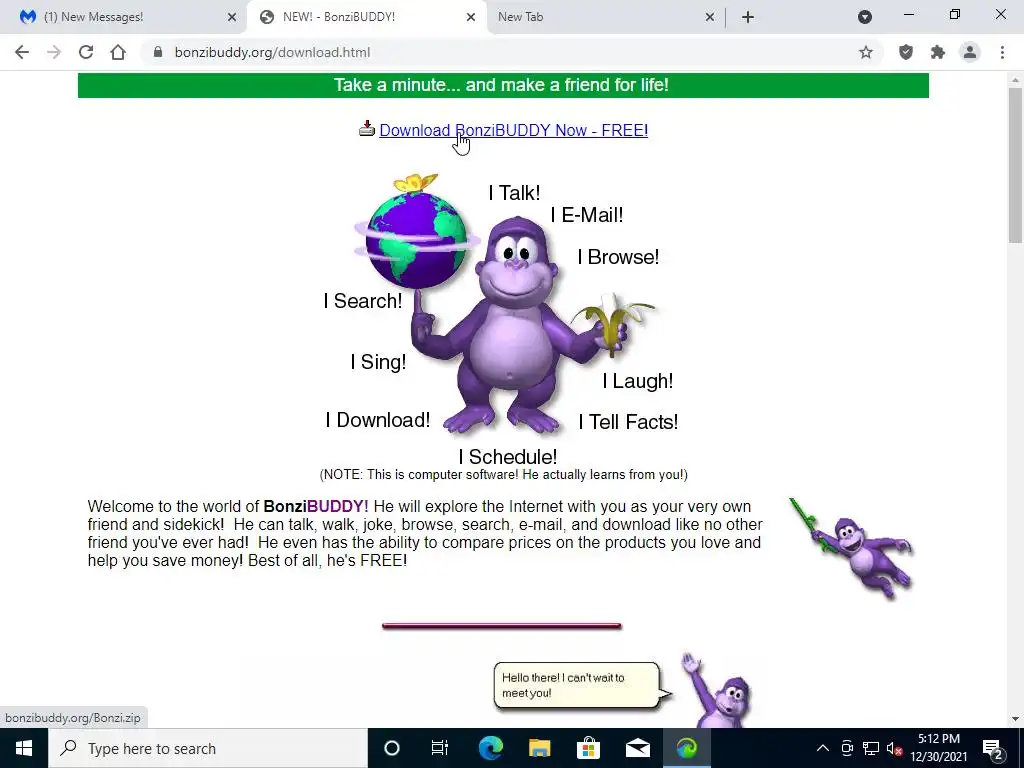Image resolution: width=1024 pixels, height=768 pixels.
Task: Reload the BonziBUDDY page
Action: tap(86, 52)
